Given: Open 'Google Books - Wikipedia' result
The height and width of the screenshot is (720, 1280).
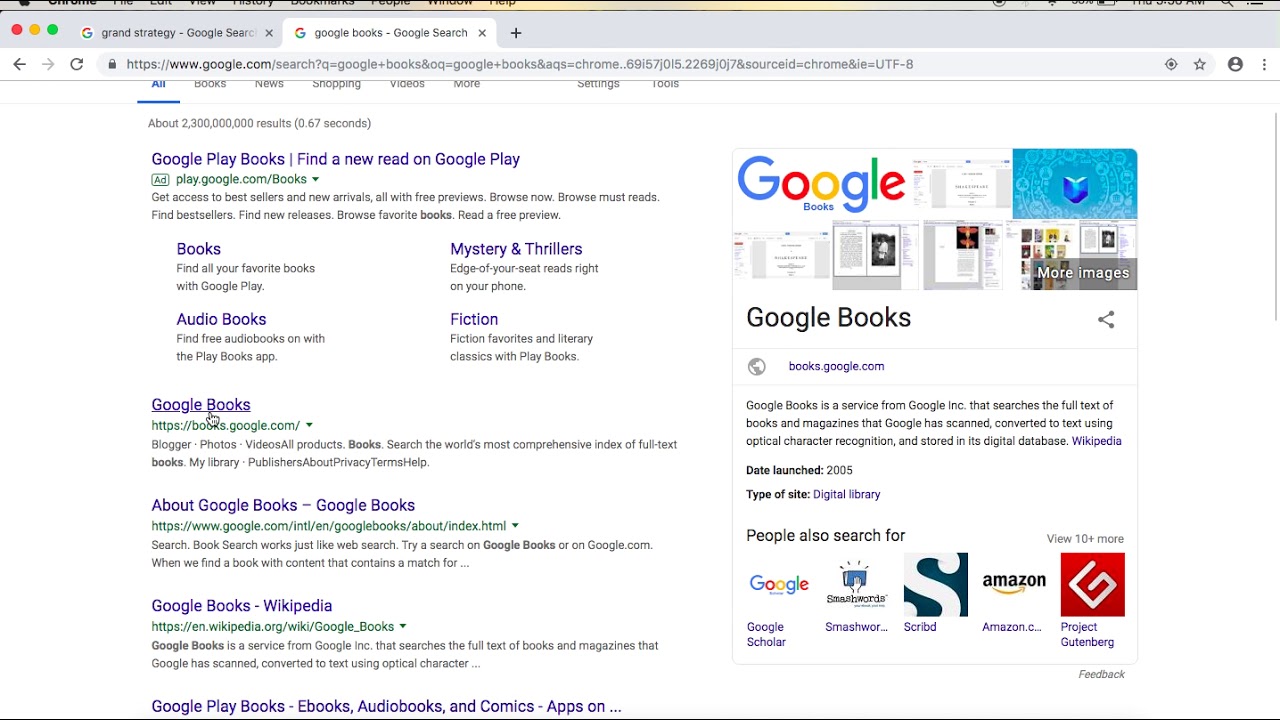Looking at the screenshot, I should click(x=242, y=606).
